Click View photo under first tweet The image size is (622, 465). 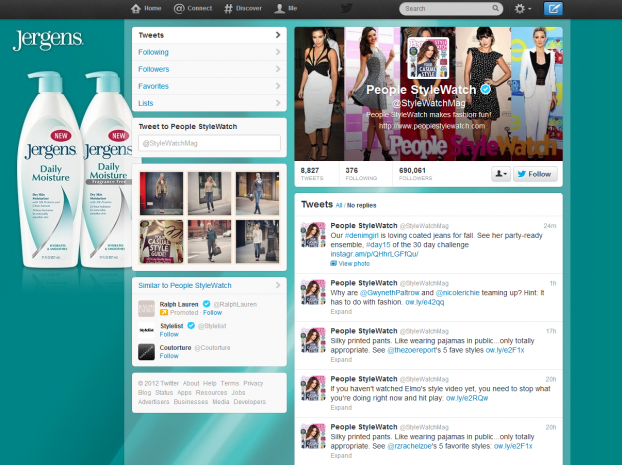click(x=354, y=263)
